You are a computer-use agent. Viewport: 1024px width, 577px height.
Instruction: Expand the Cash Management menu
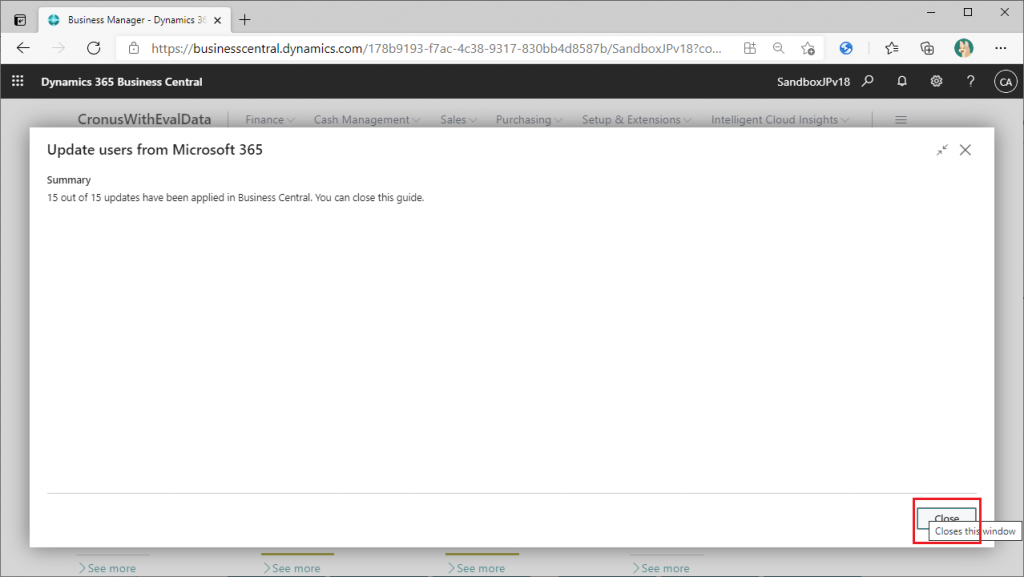tap(366, 120)
